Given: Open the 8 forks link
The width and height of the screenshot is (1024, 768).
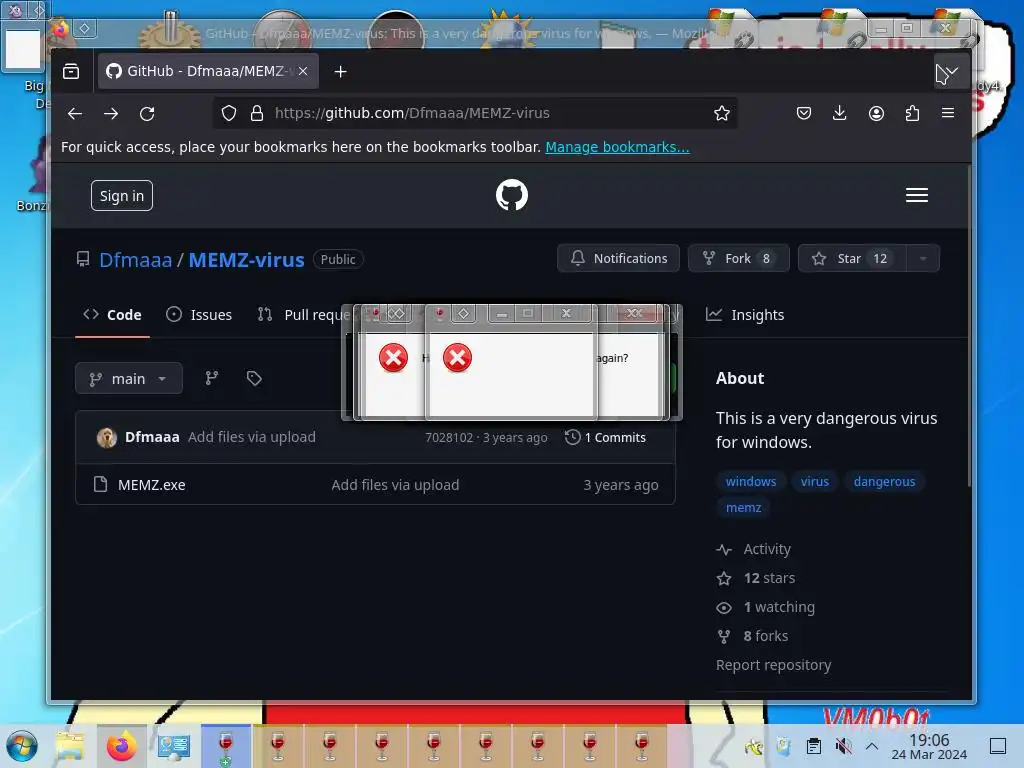Looking at the screenshot, I should (x=752, y=636).
